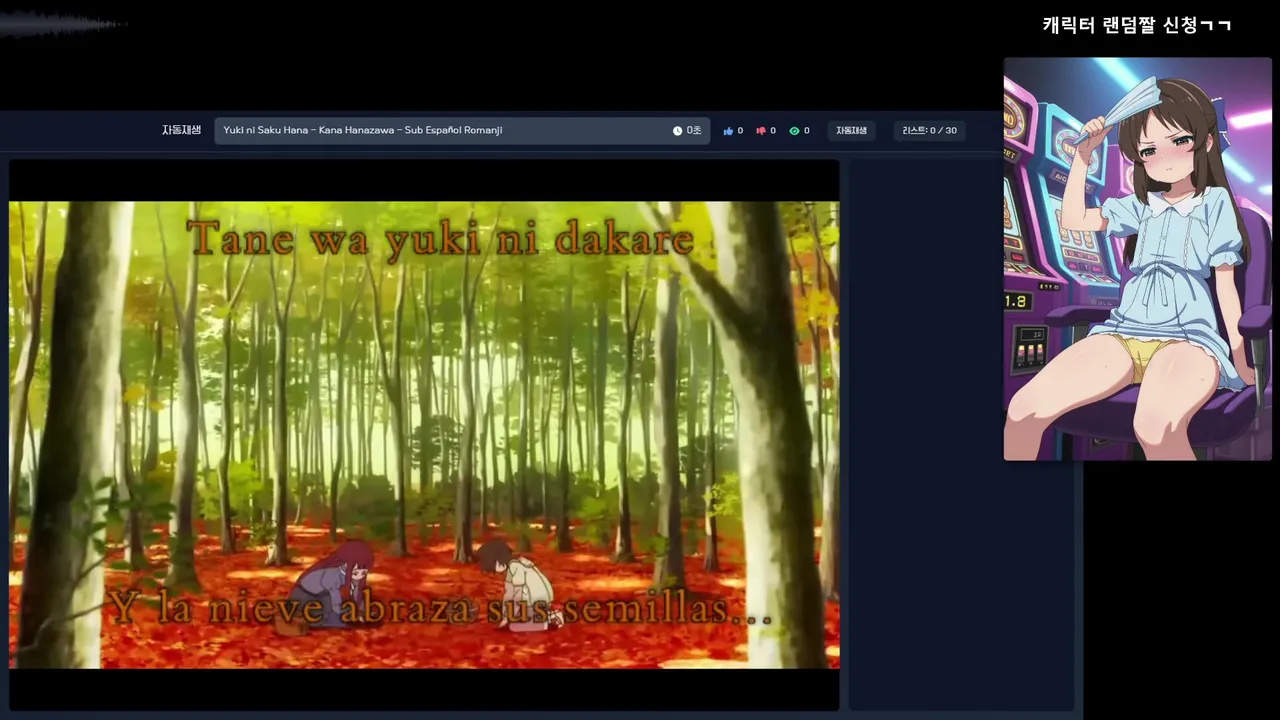The height and width of the screenshot is (720, 1280).
Task: Click the 자동재생 button beside the 리스트 counter
Action: click(852, 131)
